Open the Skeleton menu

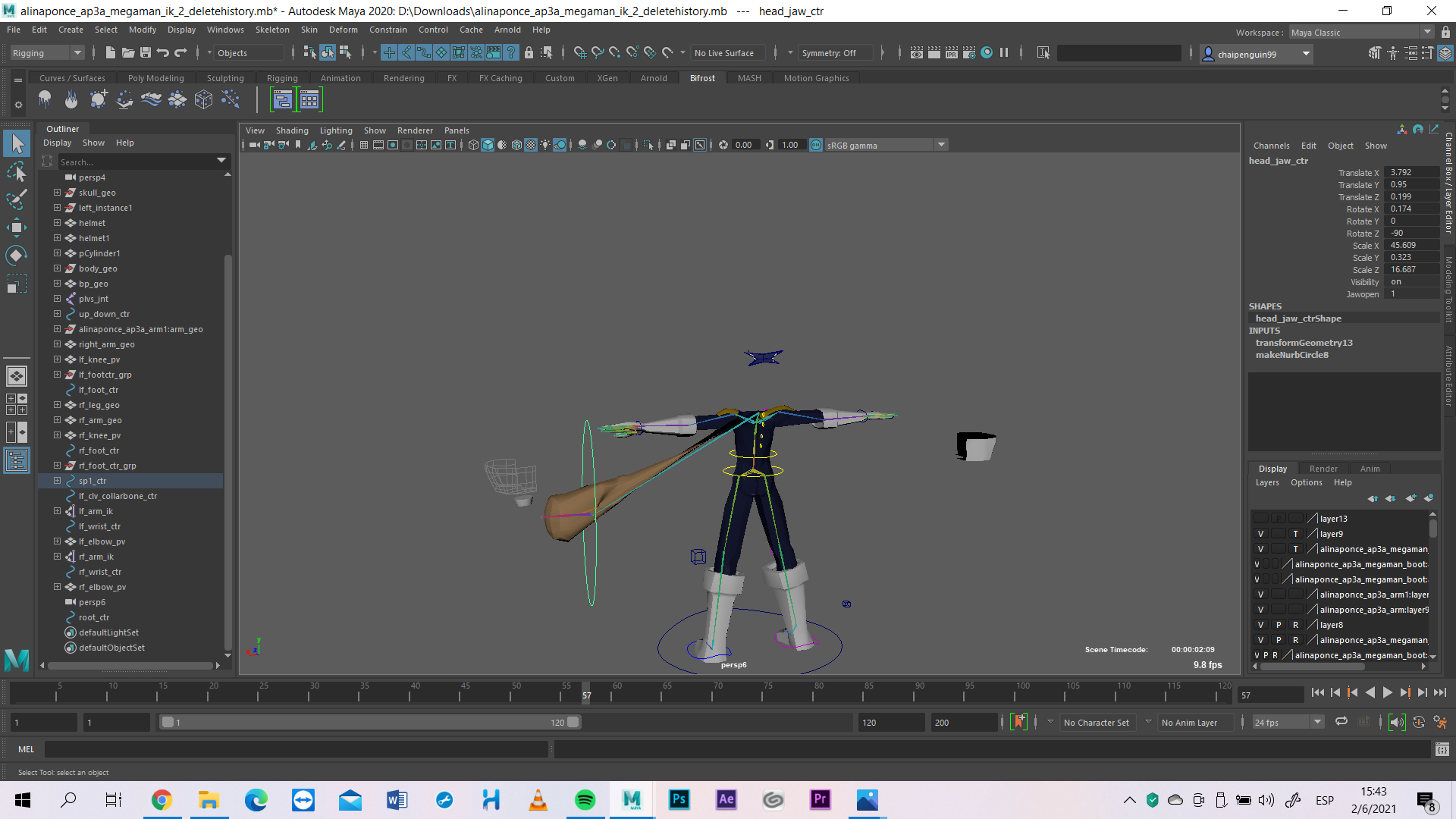[x=272, y=30]
